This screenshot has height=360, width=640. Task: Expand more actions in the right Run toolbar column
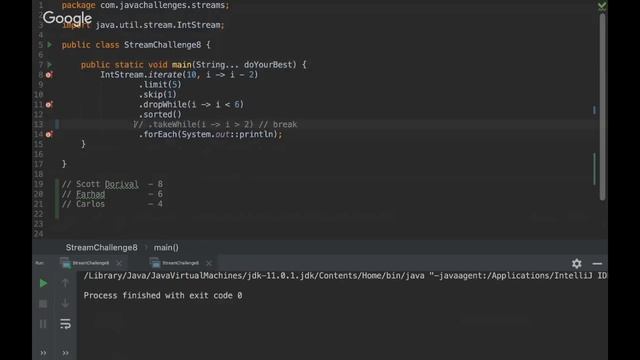click(x=65, y=353)
